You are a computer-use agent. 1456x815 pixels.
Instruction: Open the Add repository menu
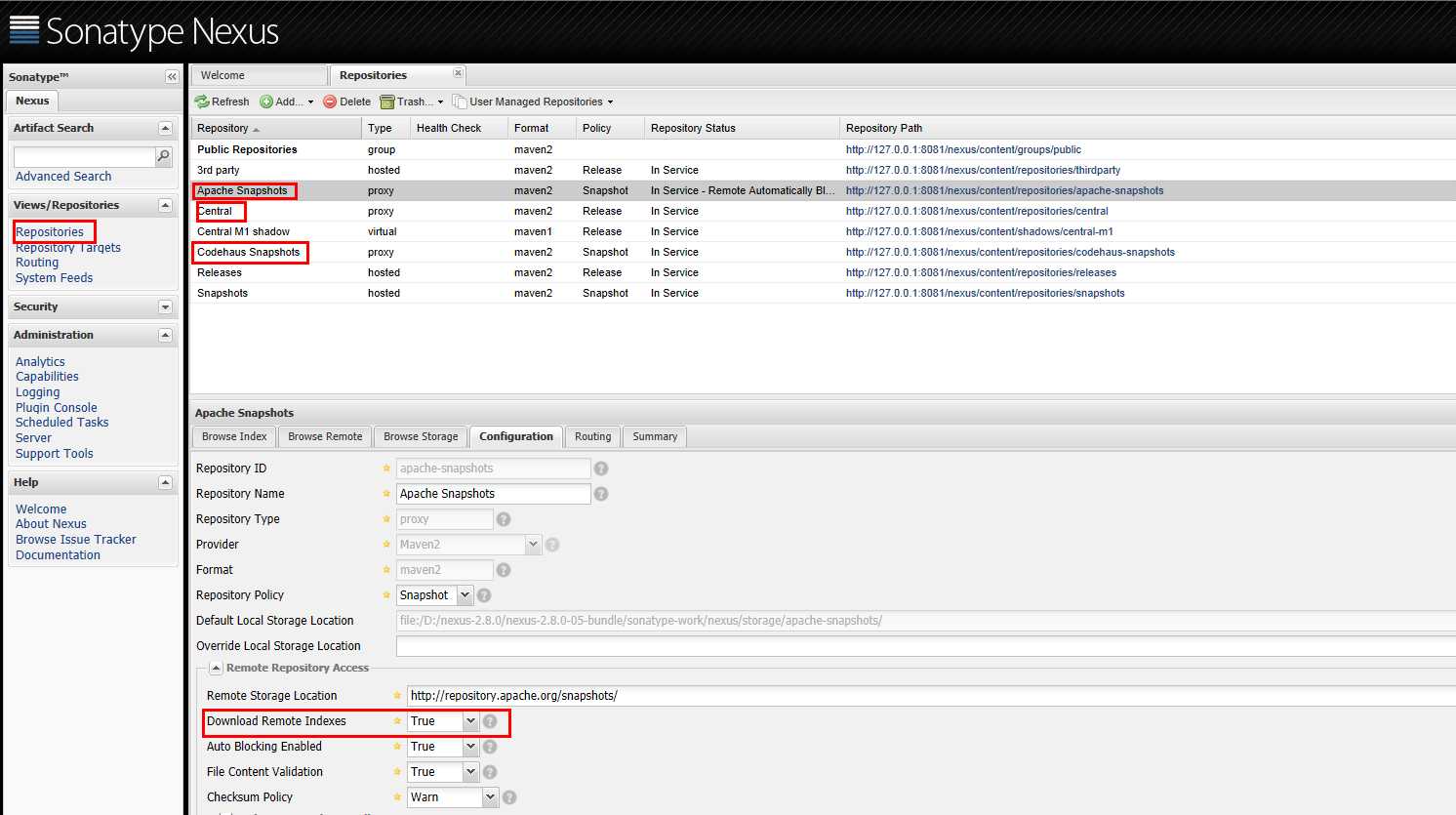[287, 102]
